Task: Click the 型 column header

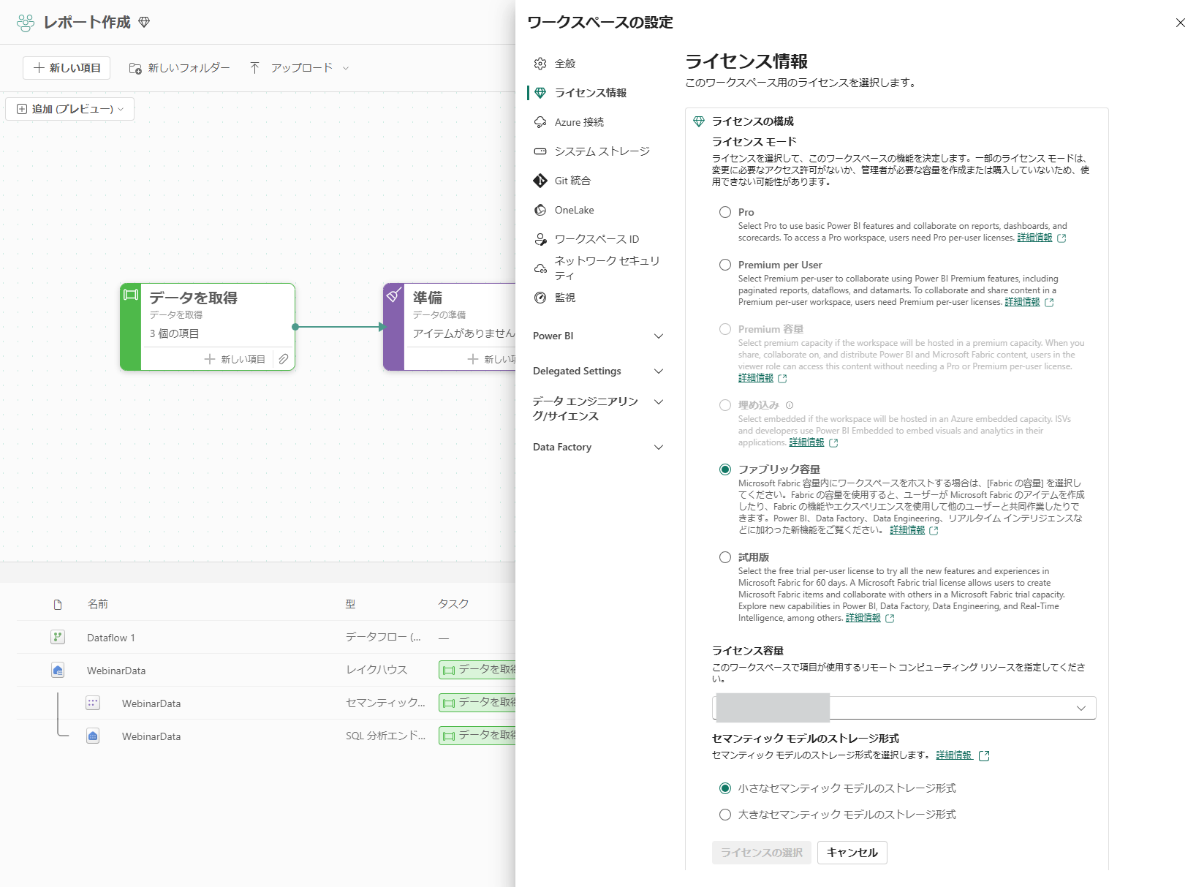Action: click(x=350, y=604)
